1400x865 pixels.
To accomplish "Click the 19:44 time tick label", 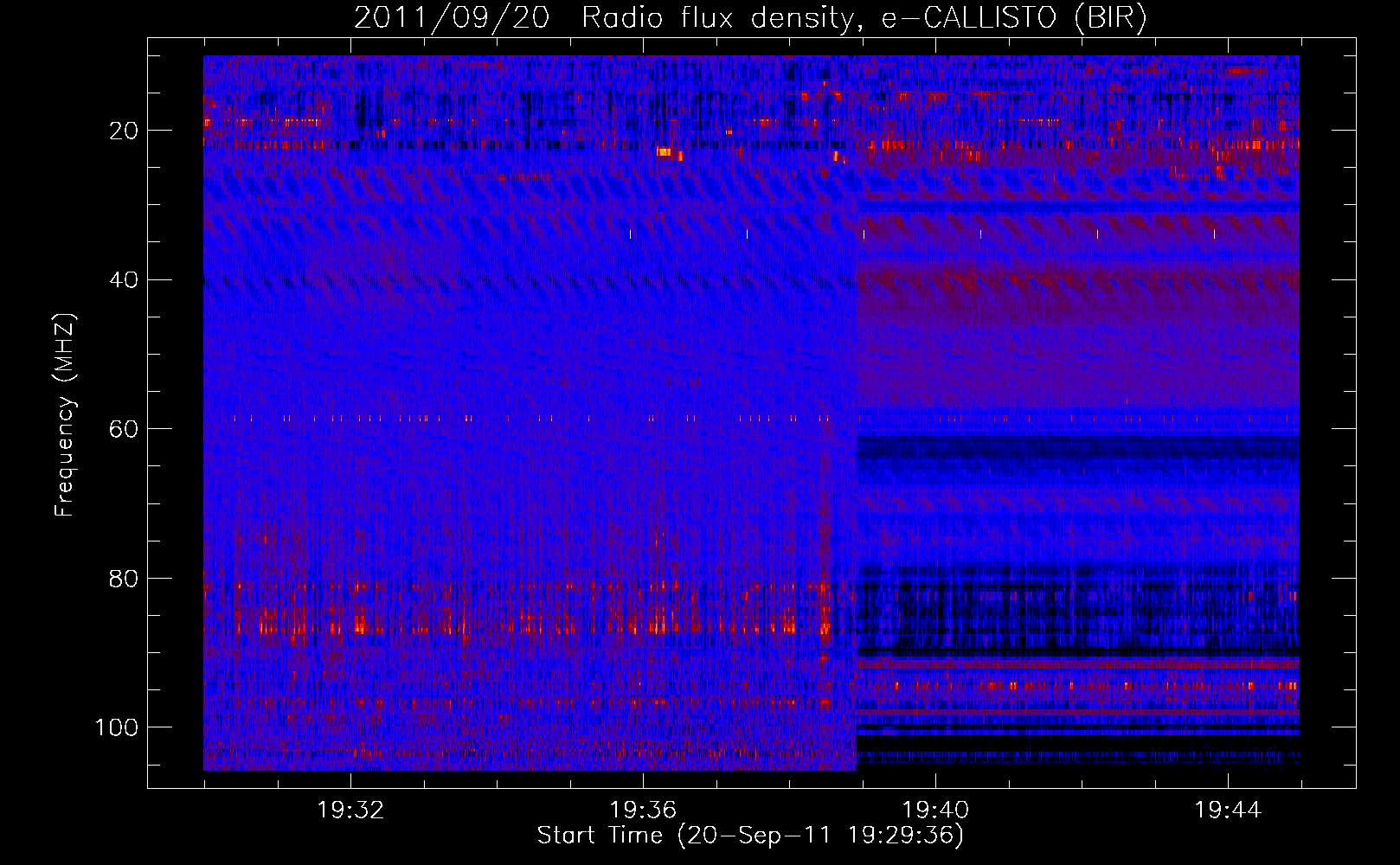I will (x=1228, y=811).
